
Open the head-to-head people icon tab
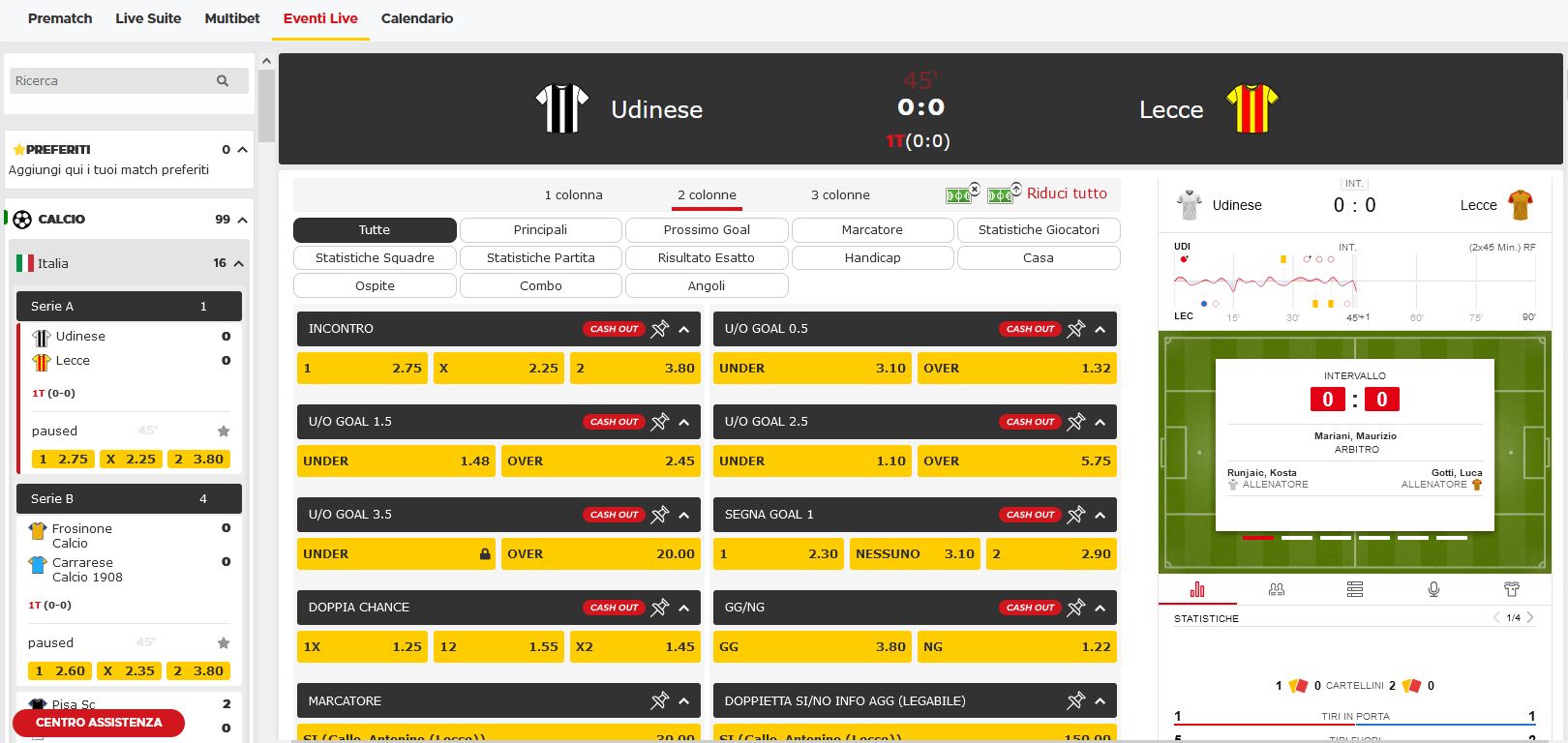click(1277, 589)
